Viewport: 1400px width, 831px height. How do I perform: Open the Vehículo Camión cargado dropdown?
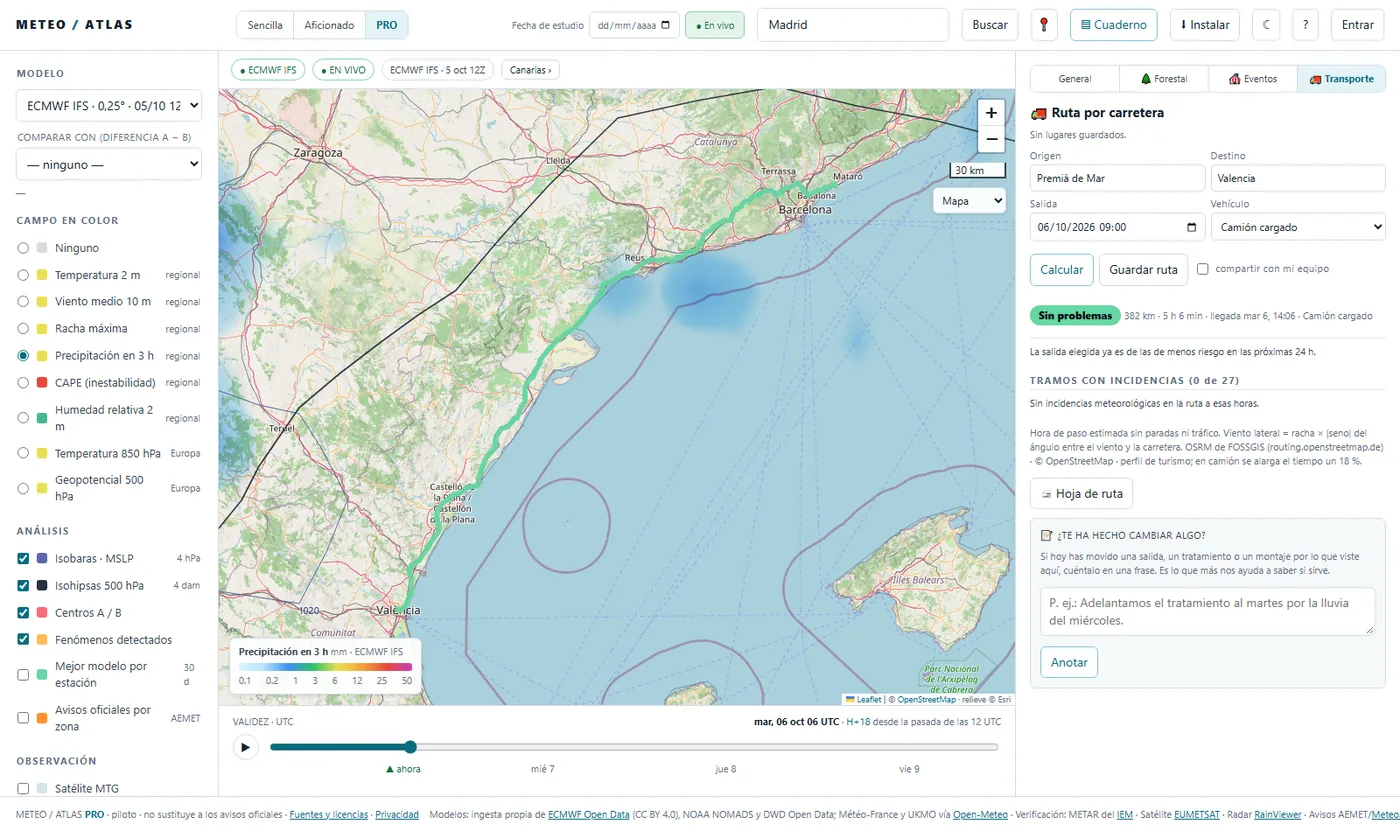click(1298, 227)
